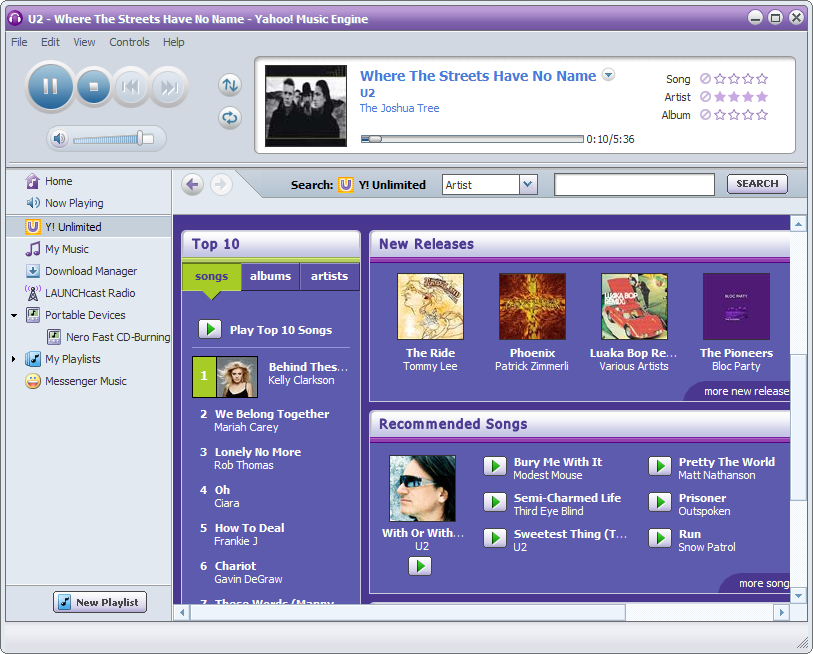Play Bury Me With It
Viewport: 813px width, 654px height.
pos(495,466)
